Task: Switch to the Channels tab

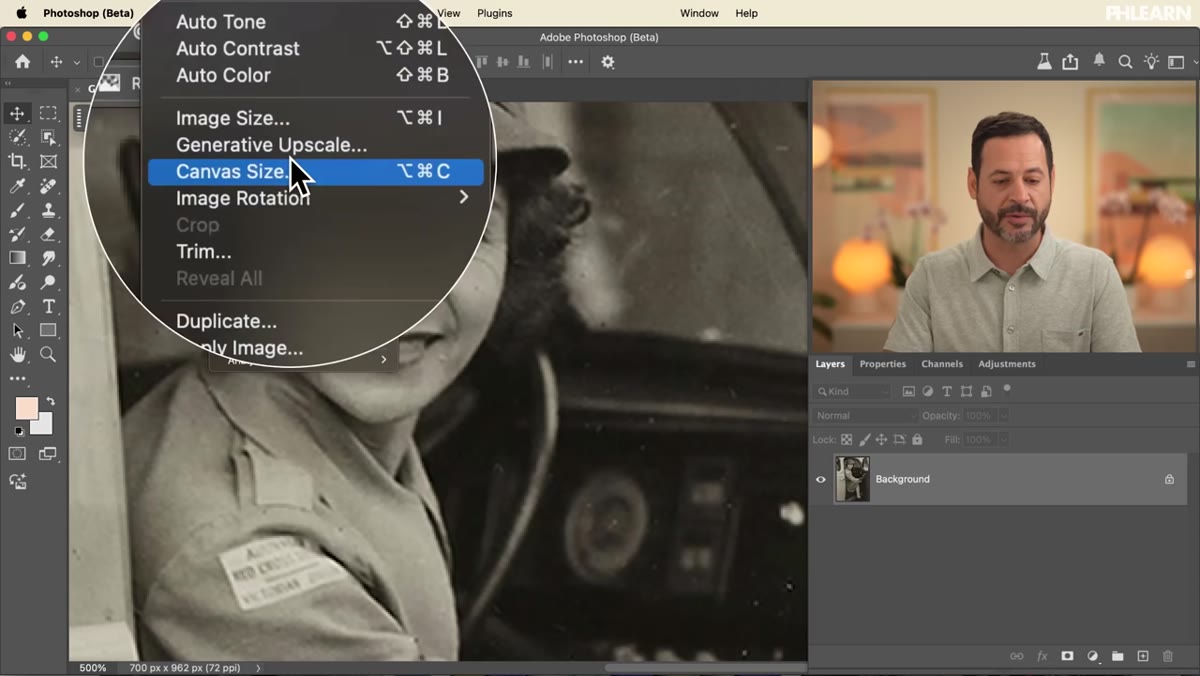Action: point(942,364)
